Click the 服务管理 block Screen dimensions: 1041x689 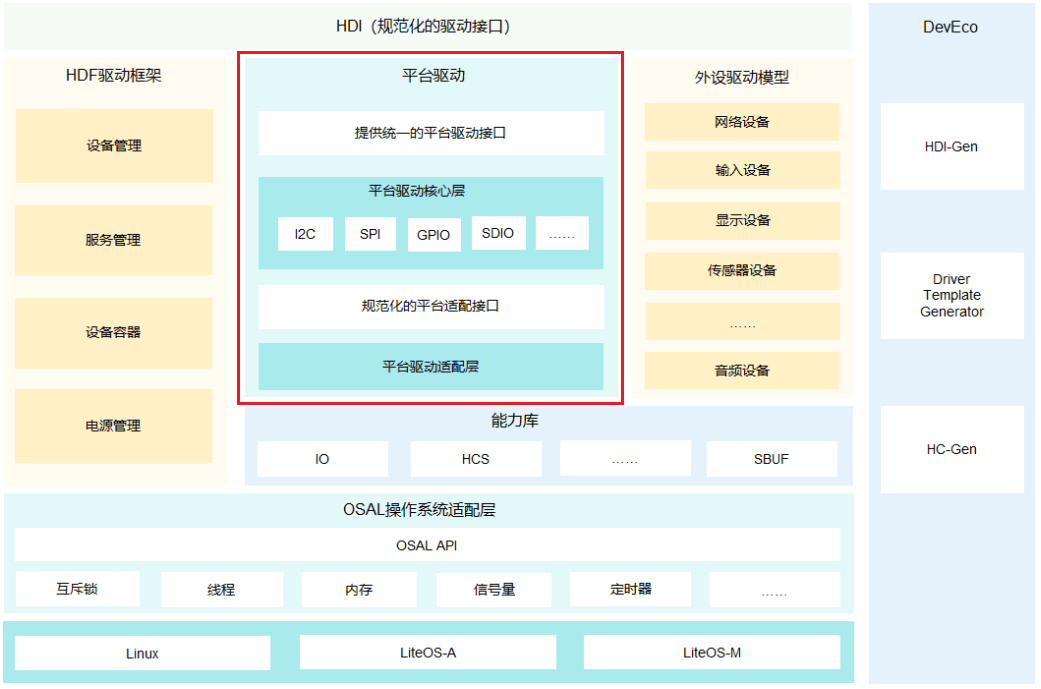114,240
